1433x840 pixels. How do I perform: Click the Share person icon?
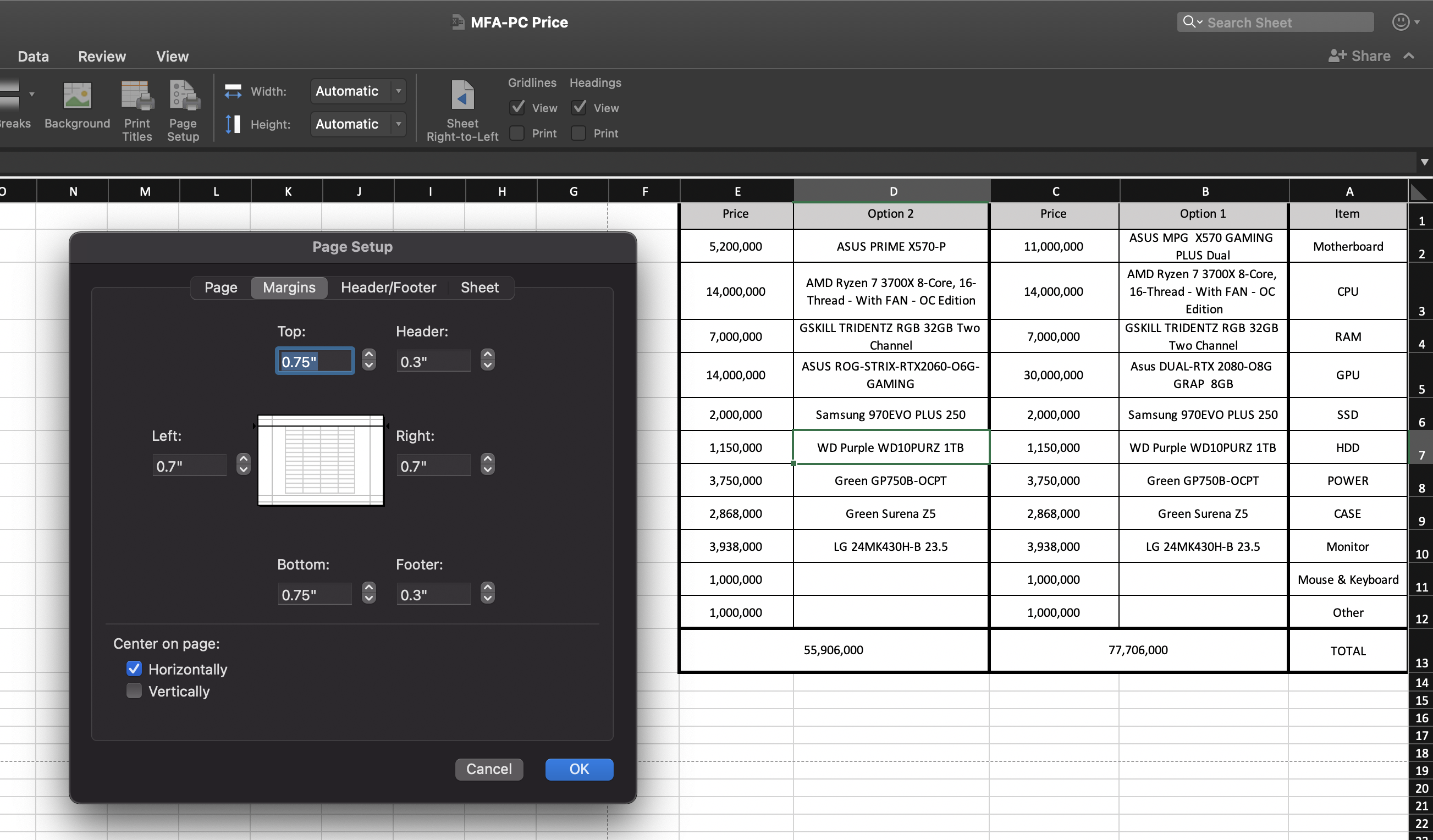[1337, 56]
